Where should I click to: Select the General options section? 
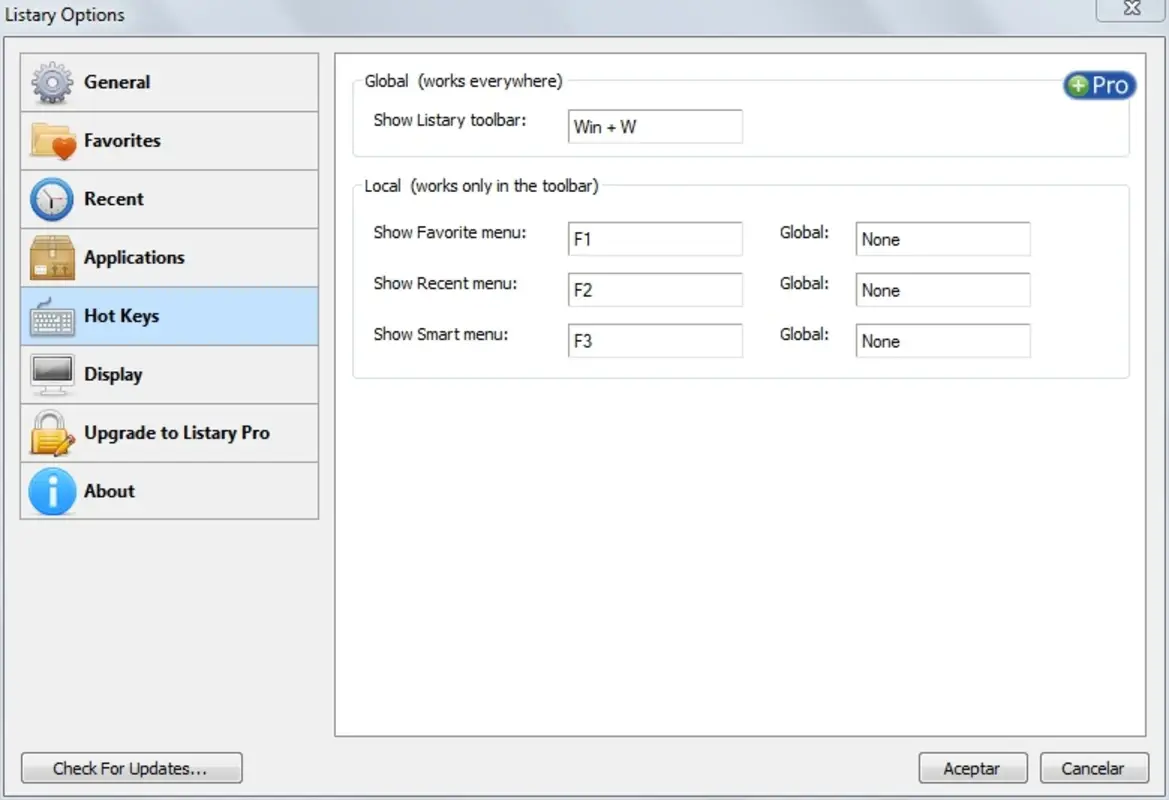pyautogui.click(x=118, y=81)
